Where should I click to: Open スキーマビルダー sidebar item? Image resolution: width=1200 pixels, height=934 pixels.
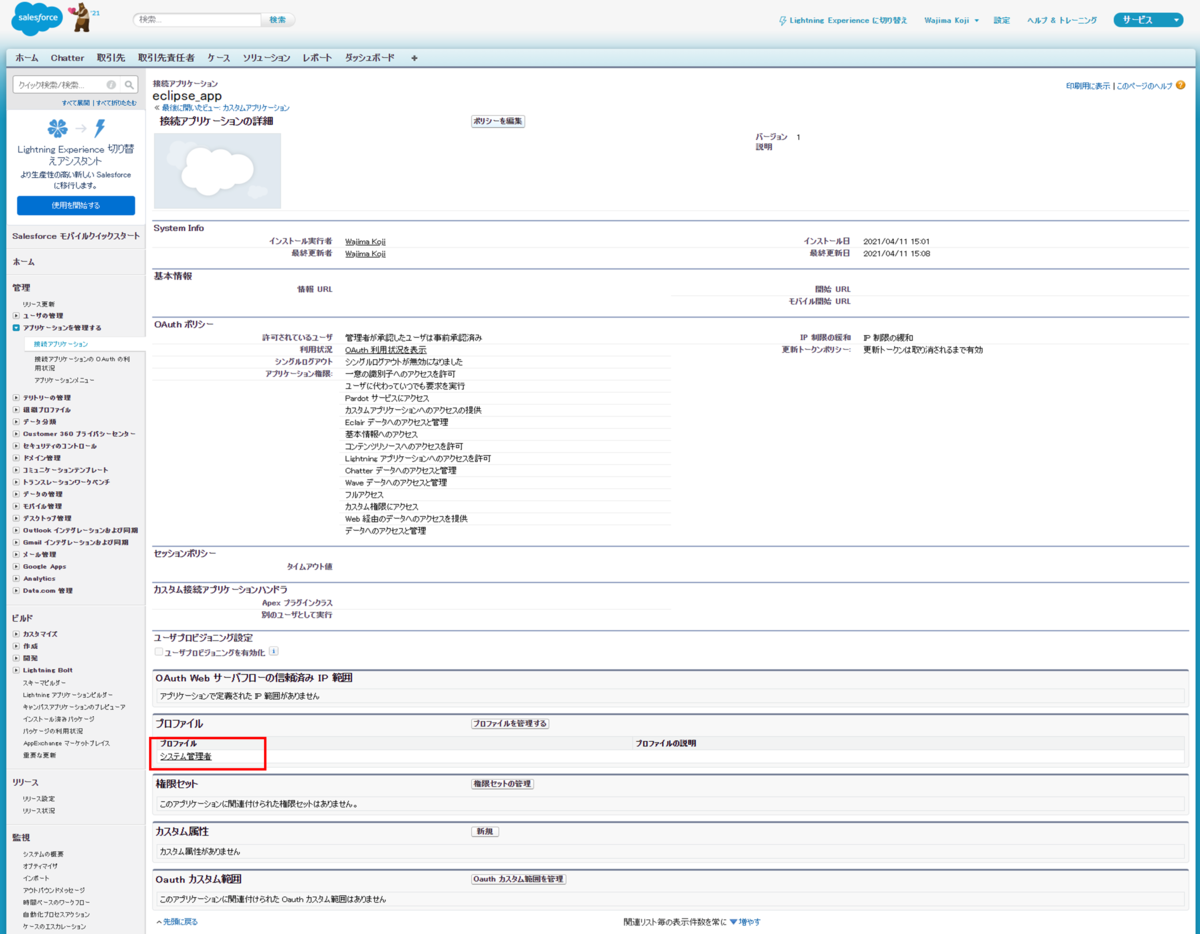45,682
